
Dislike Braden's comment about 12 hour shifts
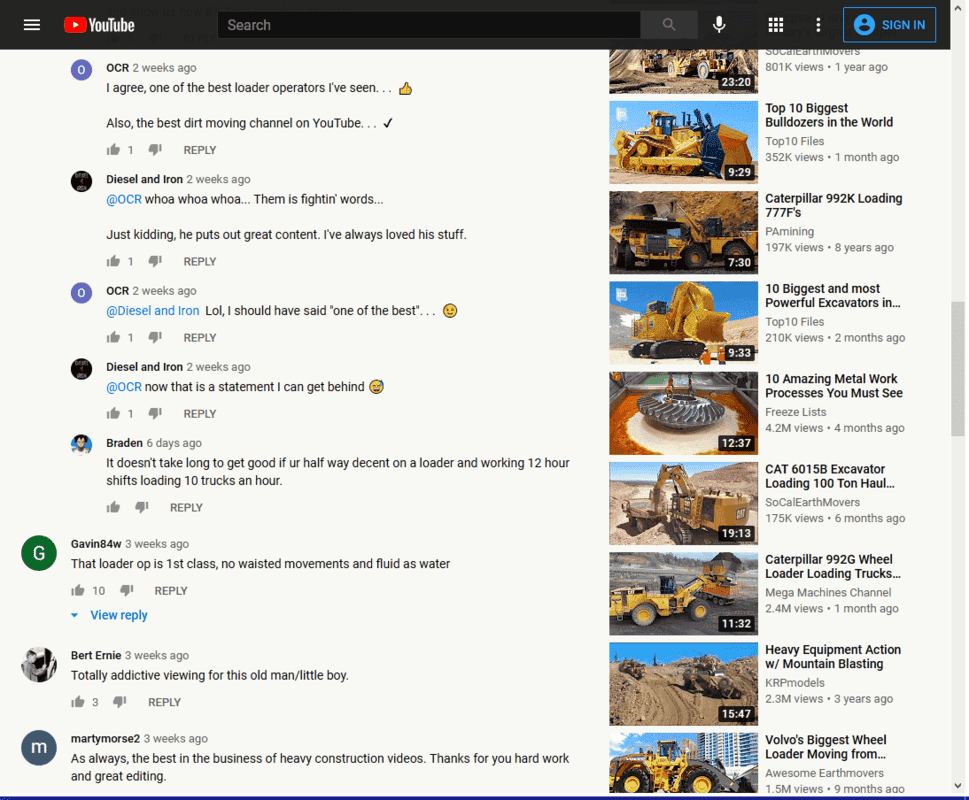pyautogui.click(x=142, y=507)
